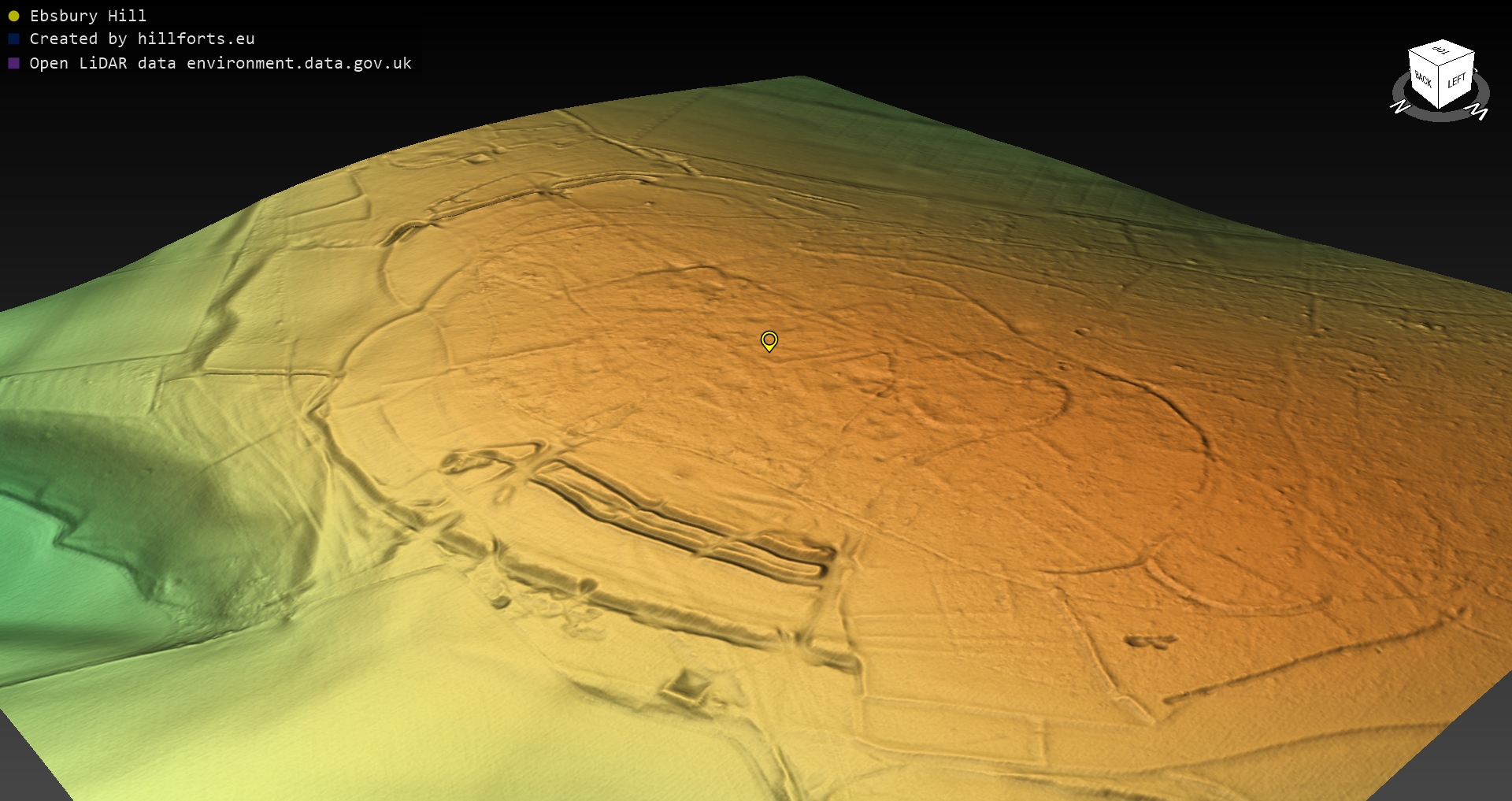The image size is (1512, 801).
Task: Click the small pit cluster on the right slope
Action: (1150, 642)
